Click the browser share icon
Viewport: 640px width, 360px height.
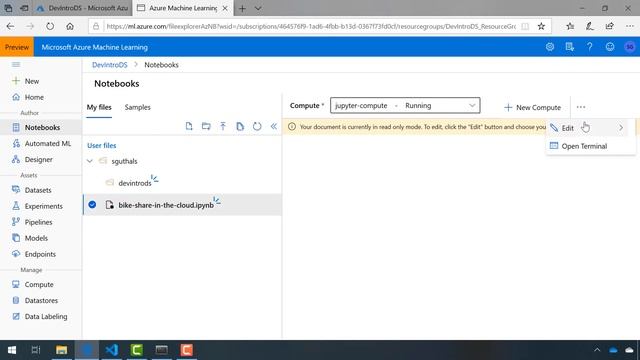click(x=610, y=26)
